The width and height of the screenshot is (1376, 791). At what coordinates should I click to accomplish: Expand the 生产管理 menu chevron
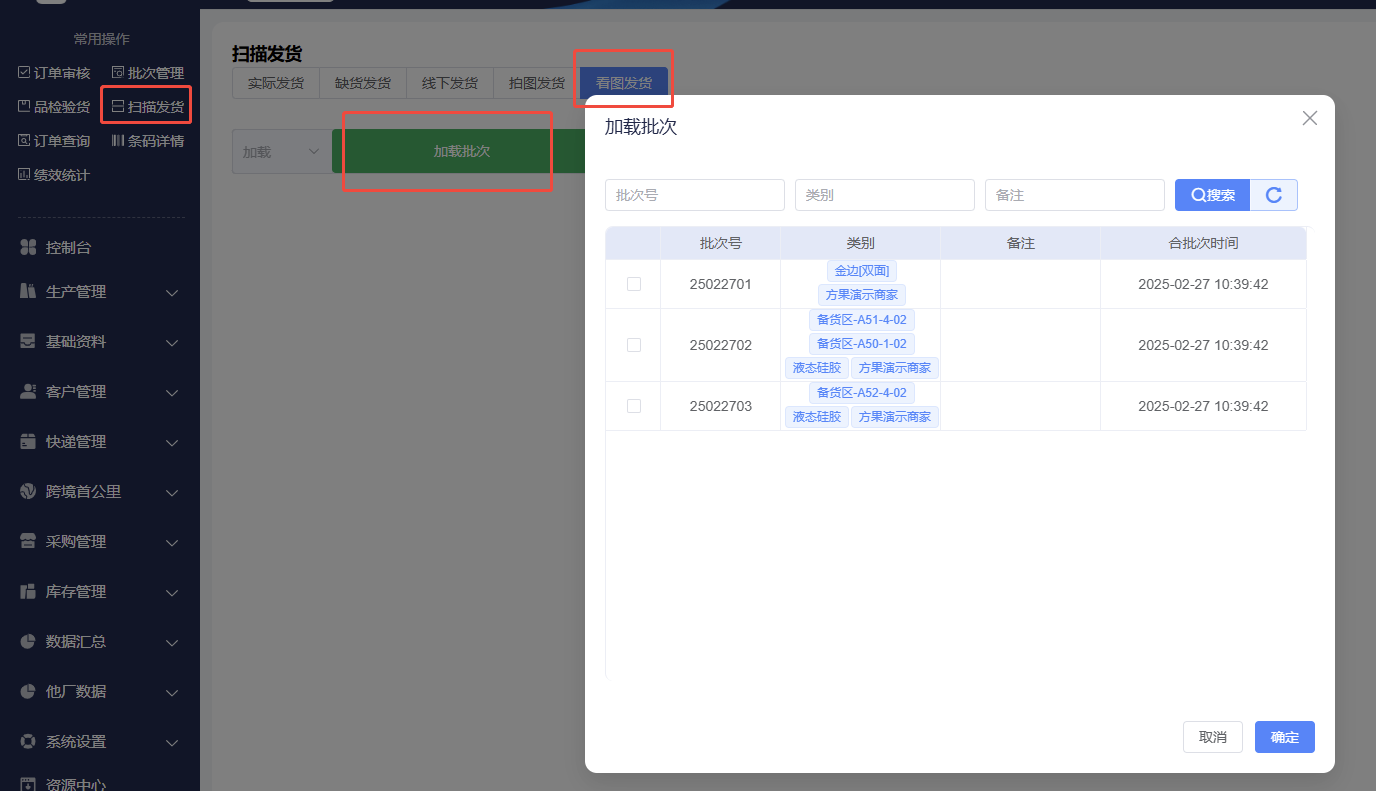click(172, 293)
